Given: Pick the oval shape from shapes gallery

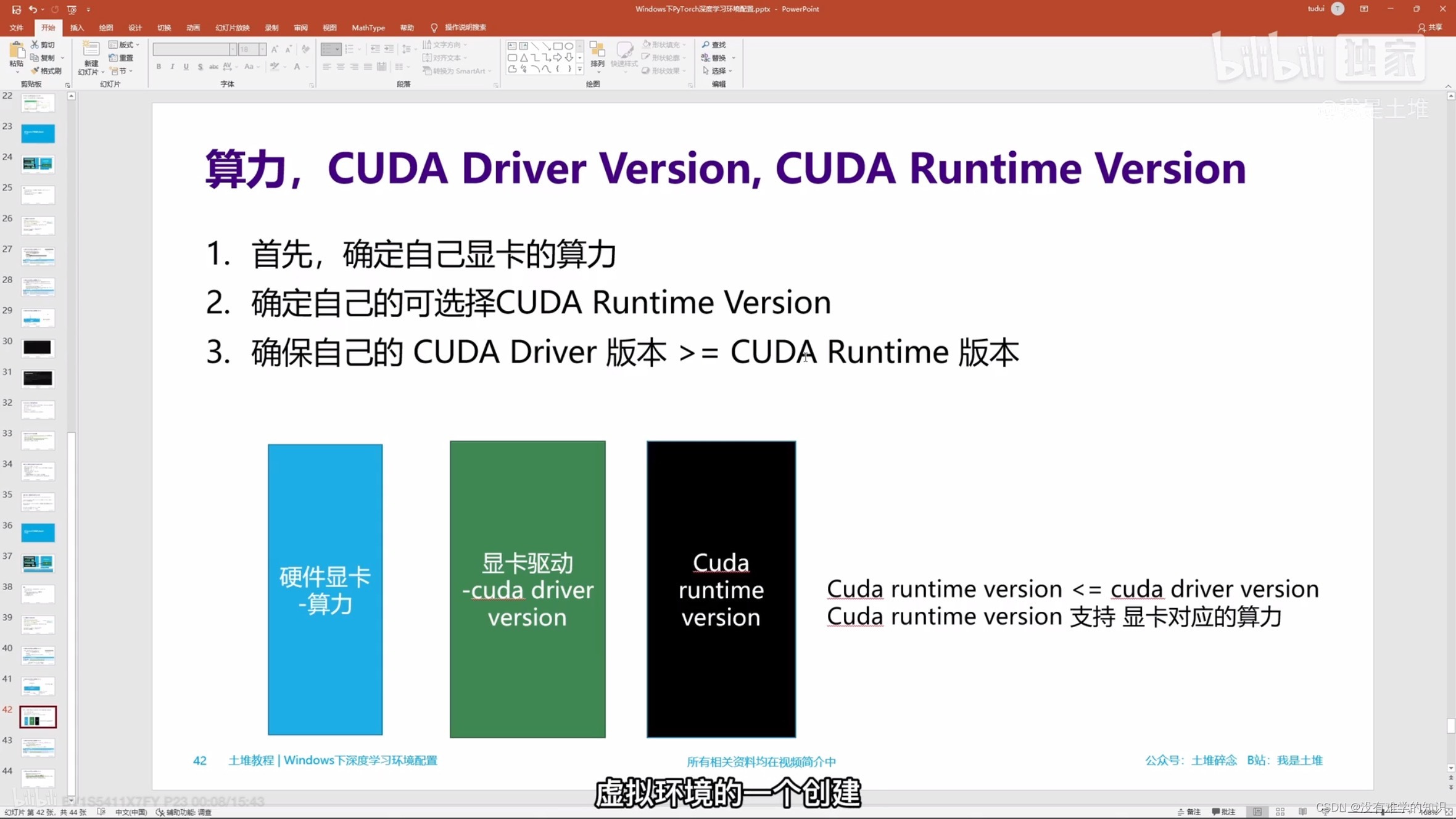Looking at the screenshot, I should point(569,46).
